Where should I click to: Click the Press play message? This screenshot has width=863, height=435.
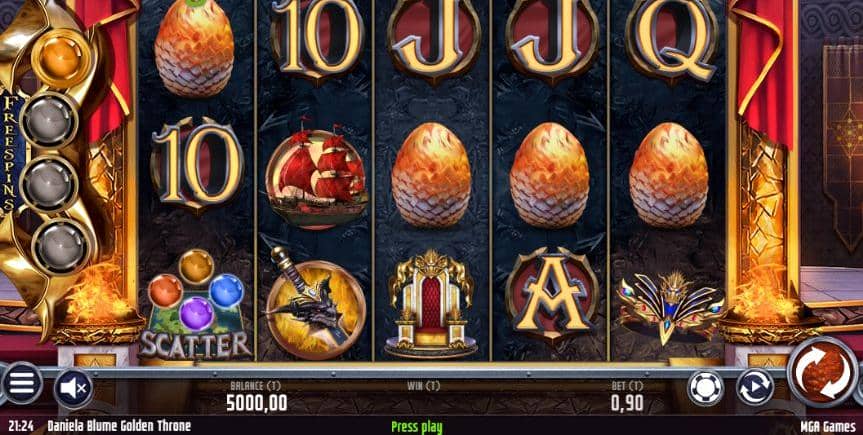(x=417, y=427)
